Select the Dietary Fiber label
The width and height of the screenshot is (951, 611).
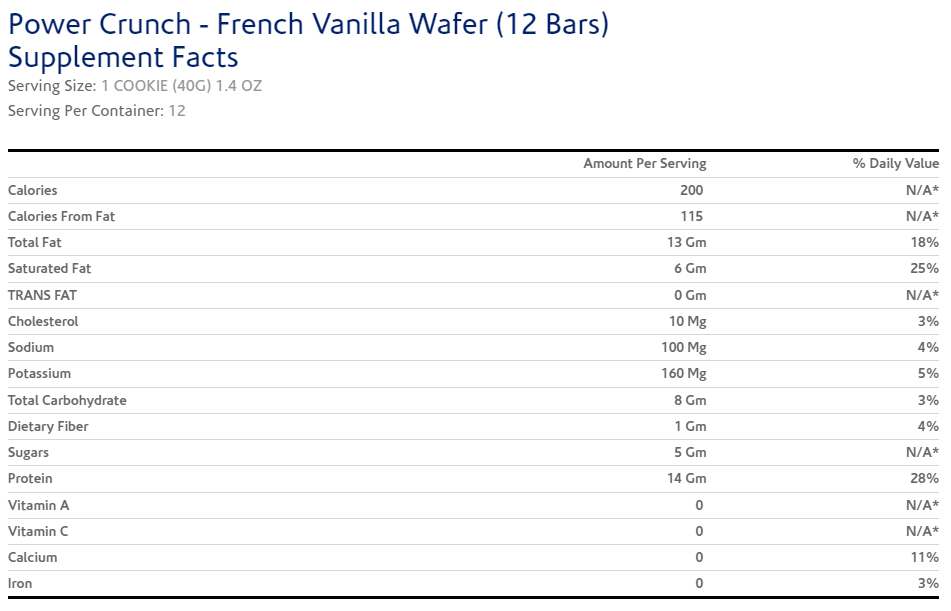48,426
